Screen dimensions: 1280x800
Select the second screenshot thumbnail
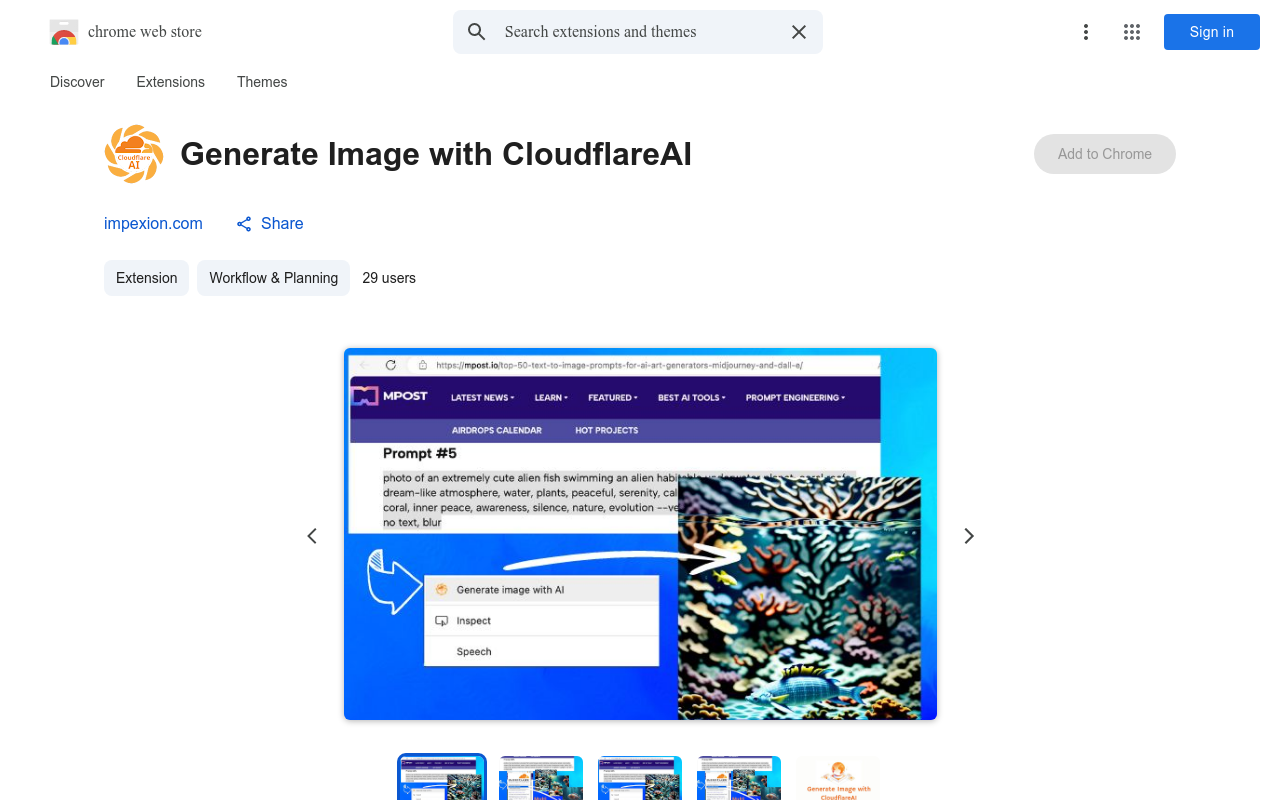click(541, 778)
